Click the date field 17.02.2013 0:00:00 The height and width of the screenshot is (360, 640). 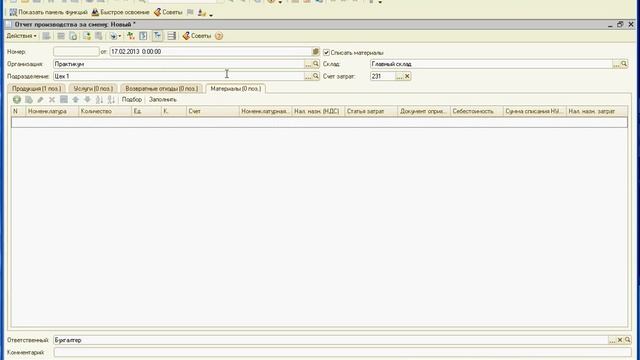[x=211, y=52]
